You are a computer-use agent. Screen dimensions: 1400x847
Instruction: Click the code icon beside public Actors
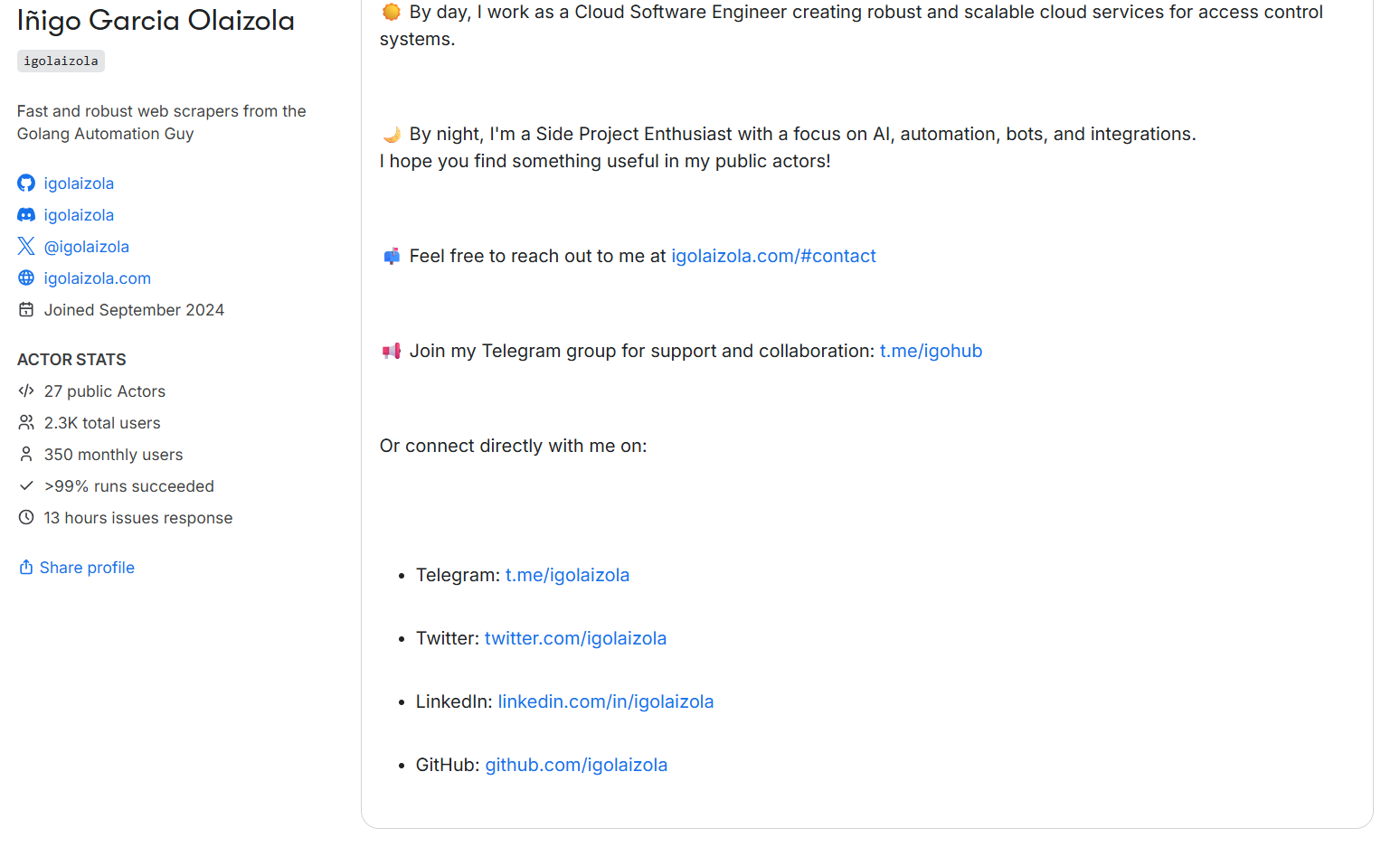[26, 391]
